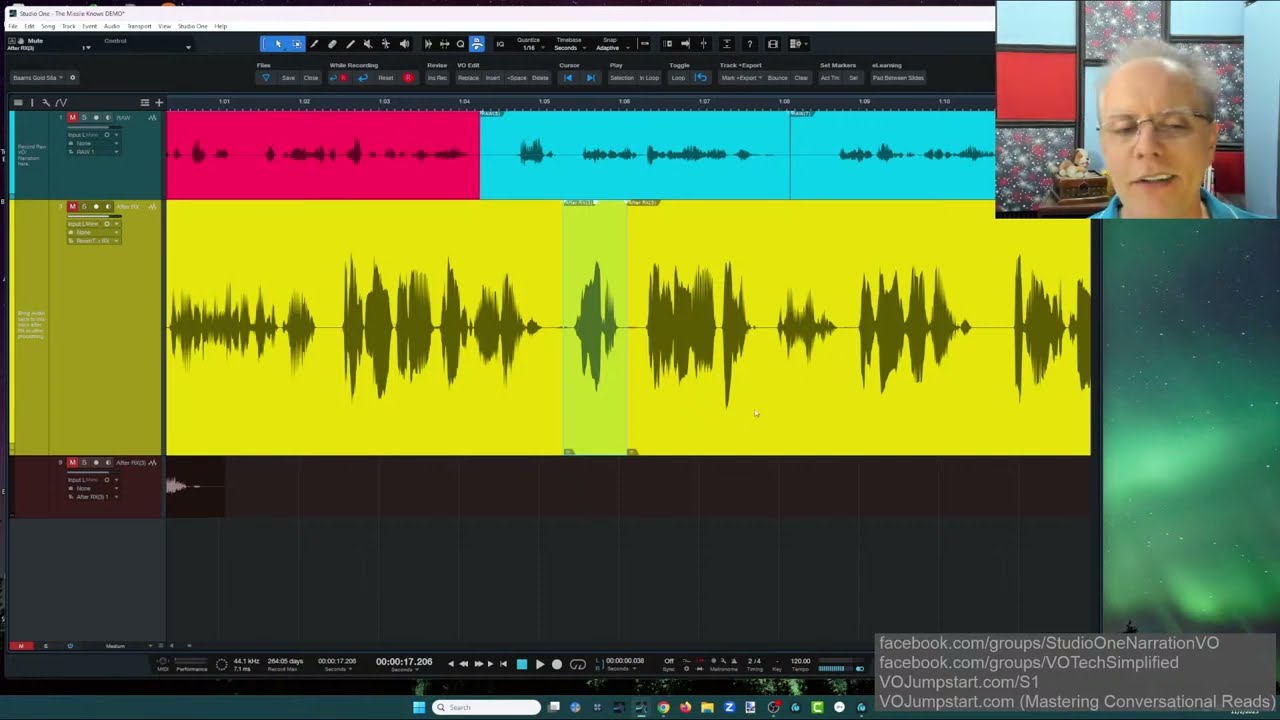Select the Eraser tool

[332, 44]
